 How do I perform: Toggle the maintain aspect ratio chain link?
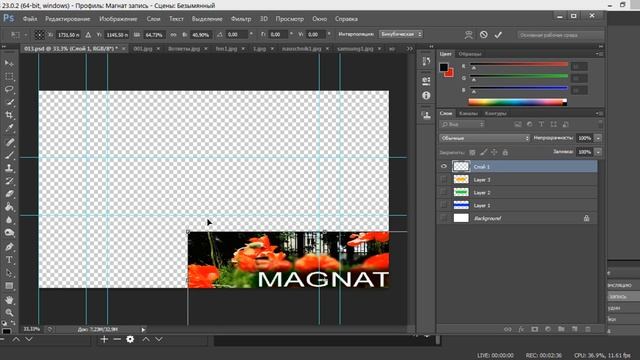tap(173, 35)
